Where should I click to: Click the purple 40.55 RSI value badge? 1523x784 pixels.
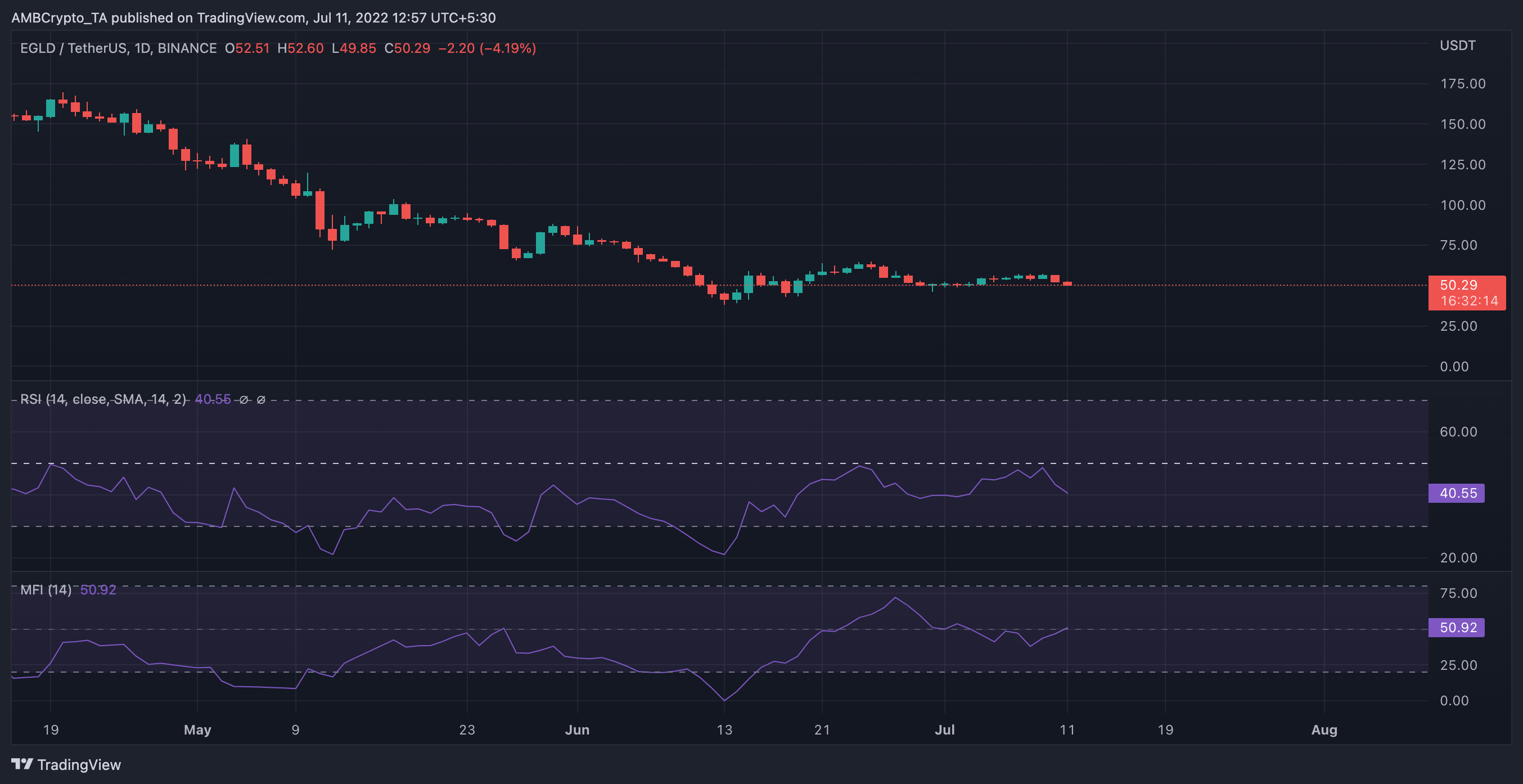click(1457, 493)
